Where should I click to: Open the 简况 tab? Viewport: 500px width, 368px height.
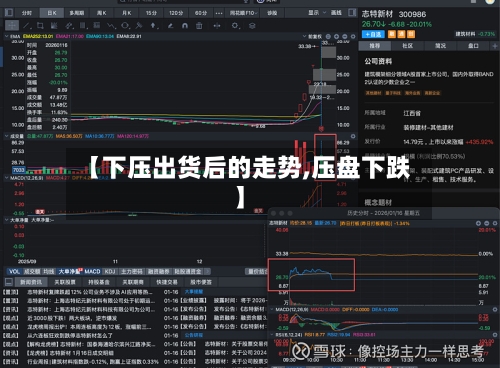click(x=440, y=46)
